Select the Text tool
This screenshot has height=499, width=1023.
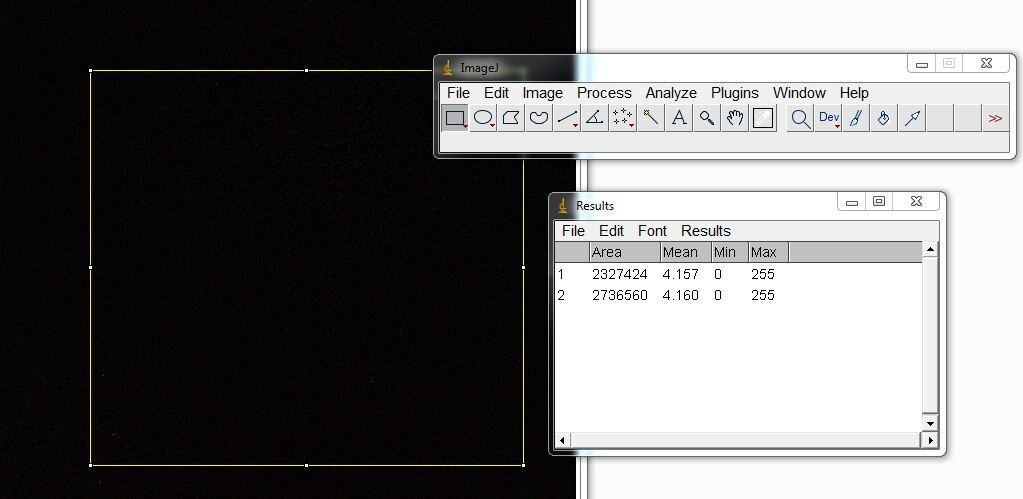pos(679,118)
